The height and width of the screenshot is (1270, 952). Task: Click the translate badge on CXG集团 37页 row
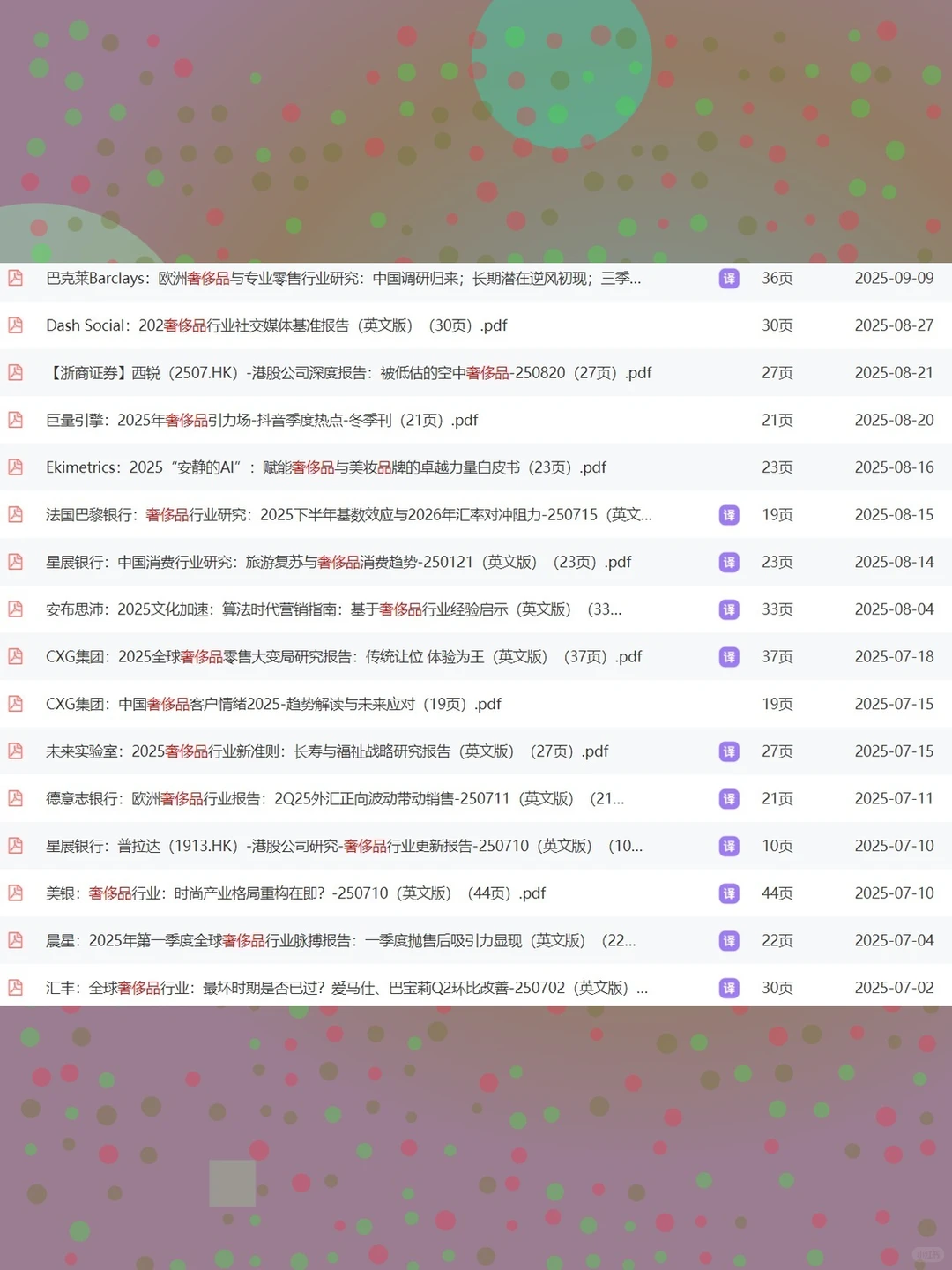point(729,657)
